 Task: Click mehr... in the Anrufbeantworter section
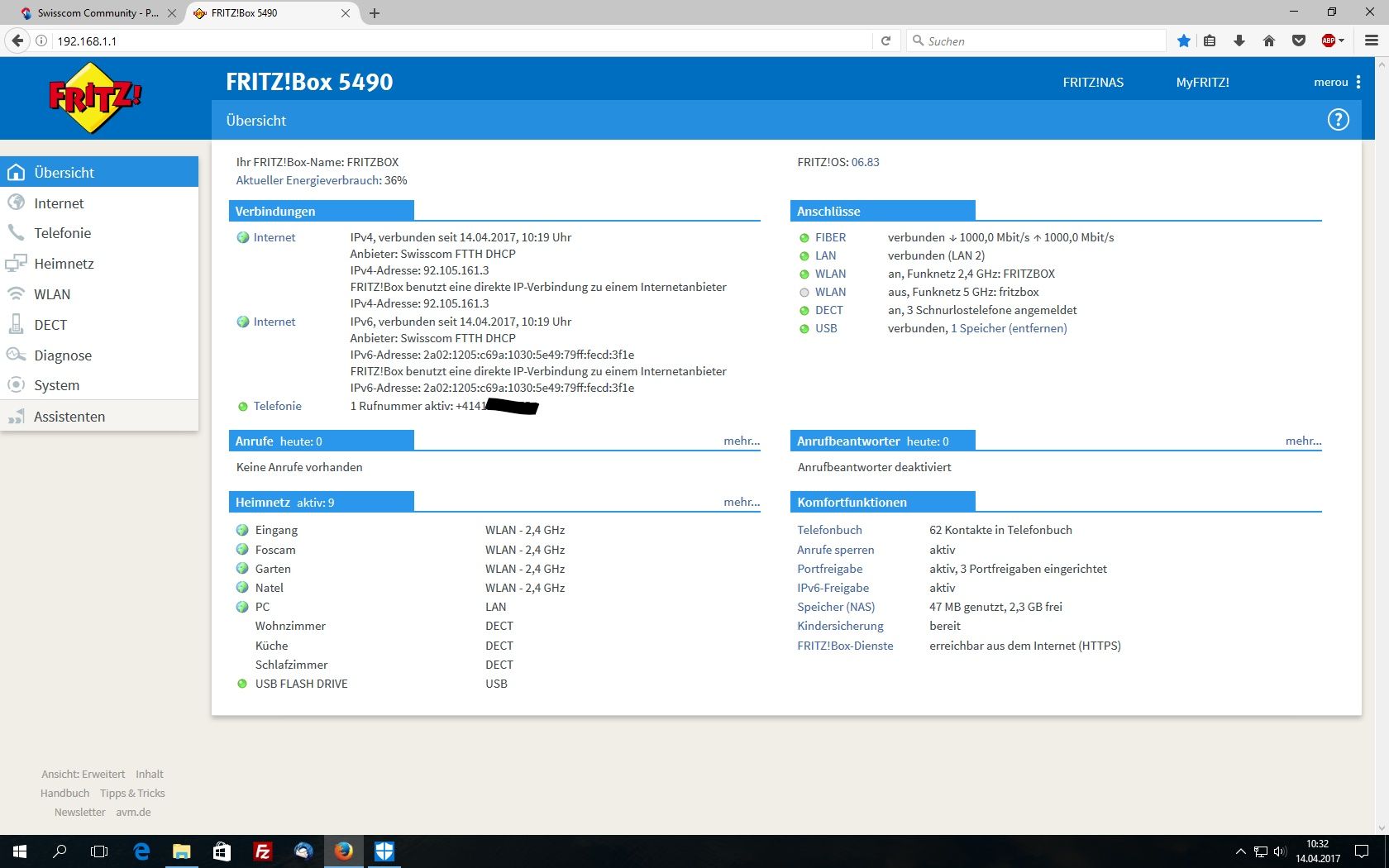click(x=1304, y=441)
